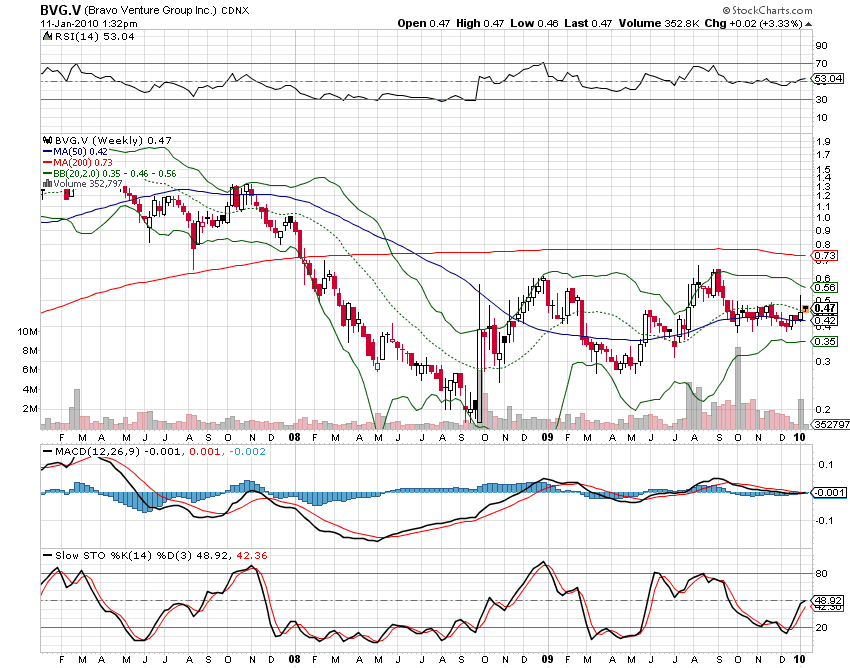850x668 pixels.
Task: Click the CDNX exchange label
Action: [235, 10]
